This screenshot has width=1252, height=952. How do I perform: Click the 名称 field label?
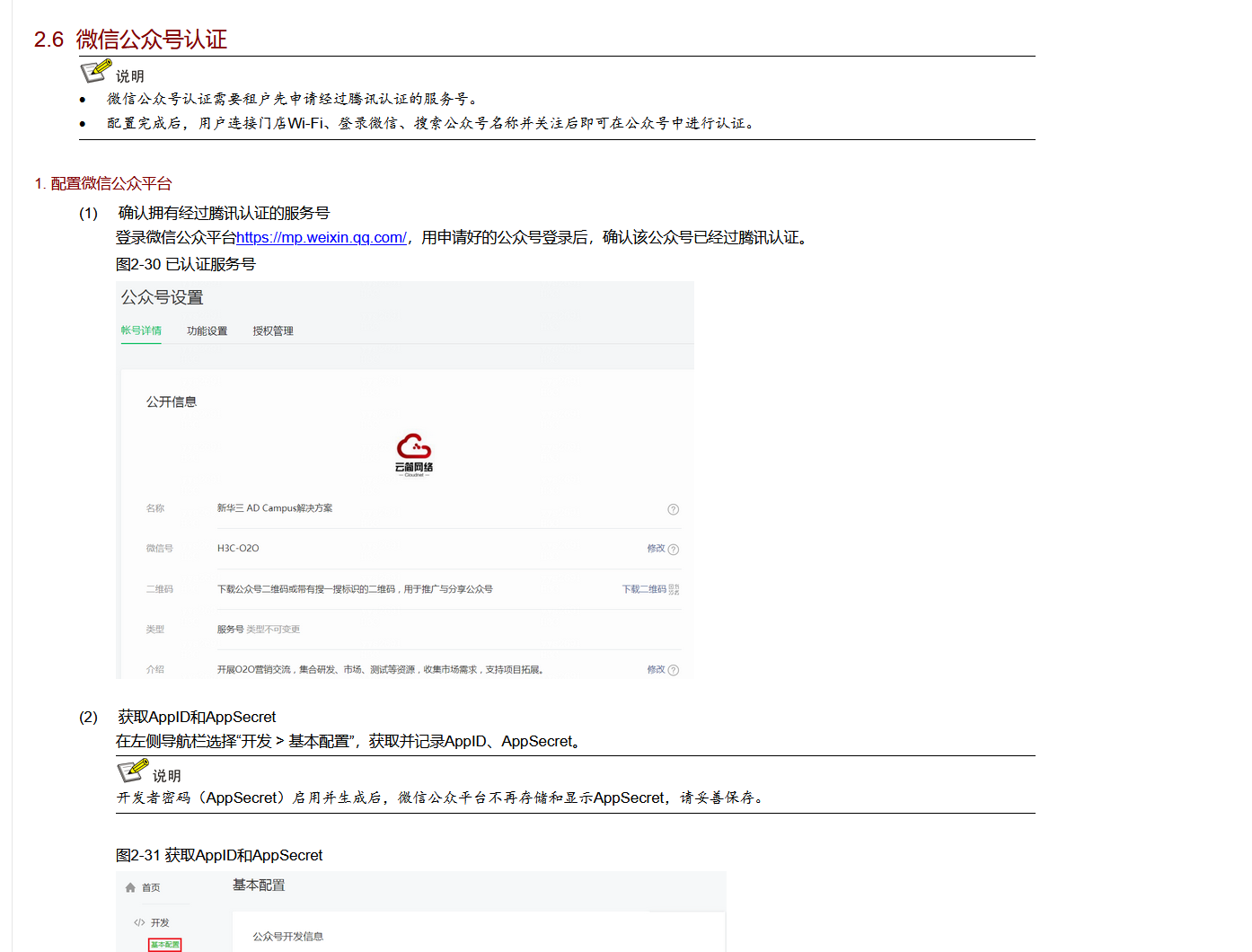click(x=155, y=508)
